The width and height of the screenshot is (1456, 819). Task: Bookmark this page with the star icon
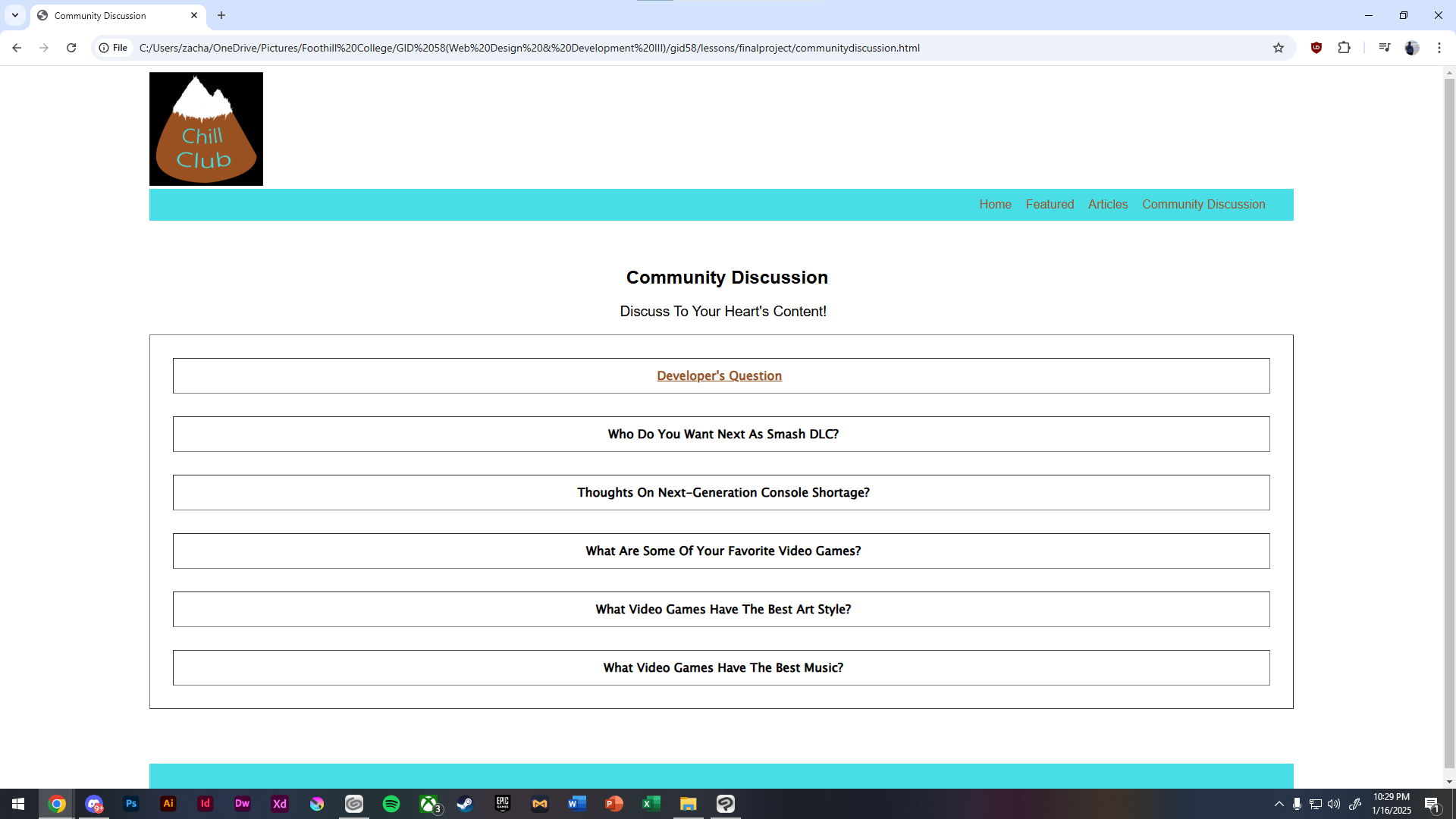tap(1279, 48)
